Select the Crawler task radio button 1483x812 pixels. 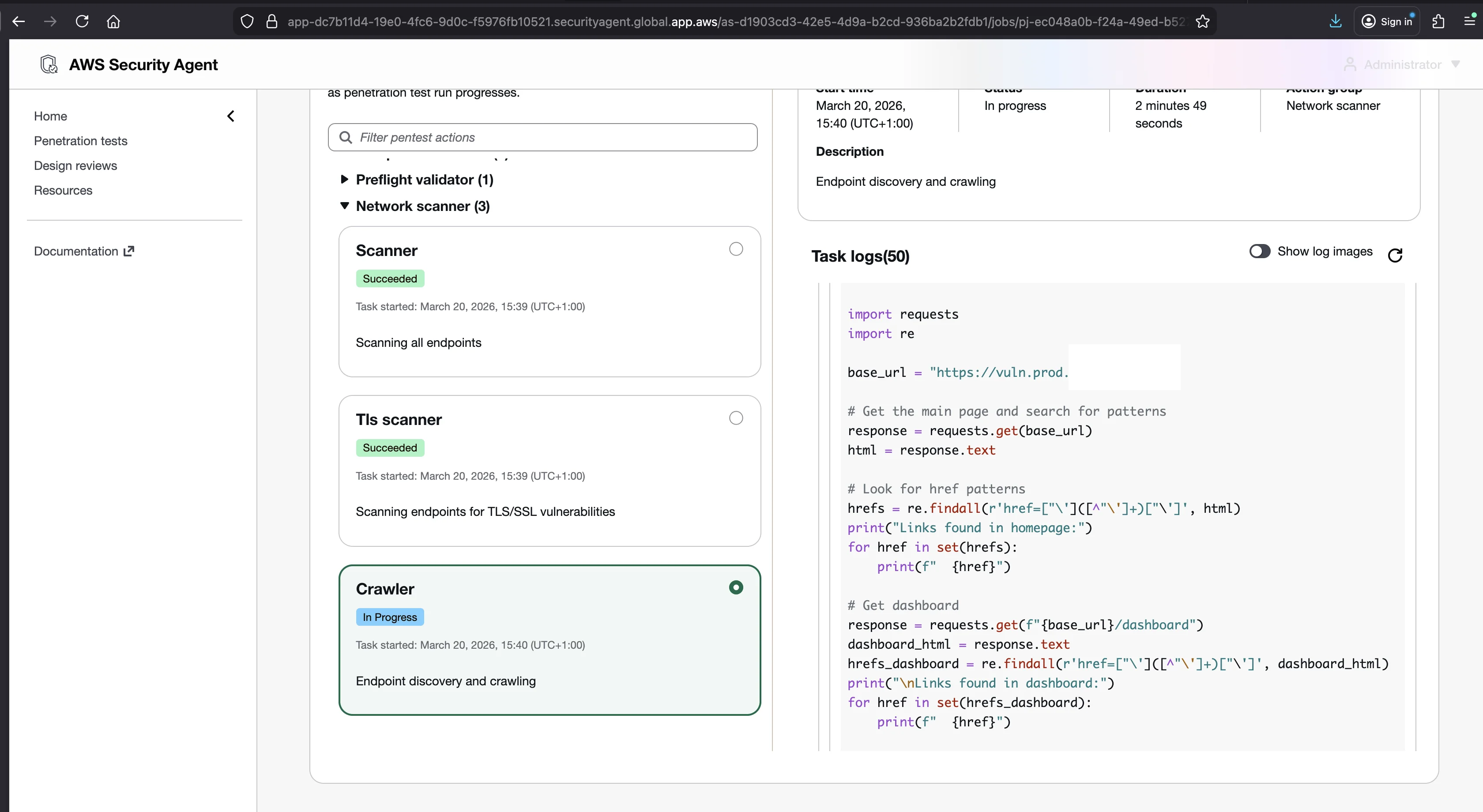(x=736, y=587)
